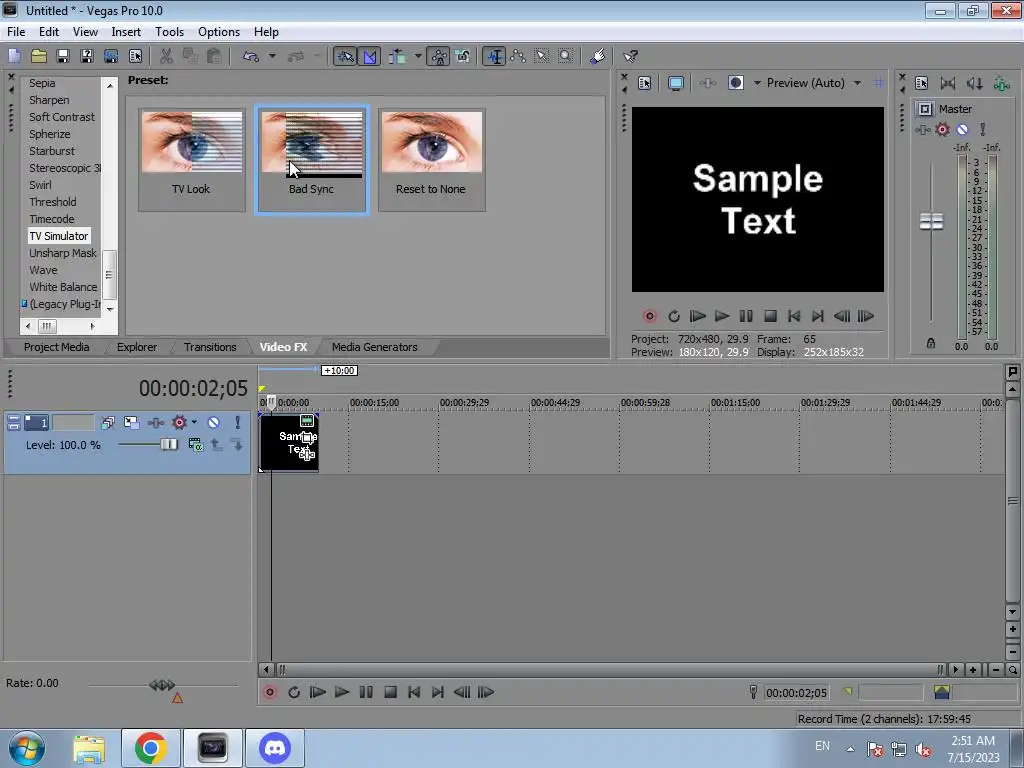The image size is (1024, 768).
Task: Open Track Motion on track 1
Action: (x=131, y=423)
